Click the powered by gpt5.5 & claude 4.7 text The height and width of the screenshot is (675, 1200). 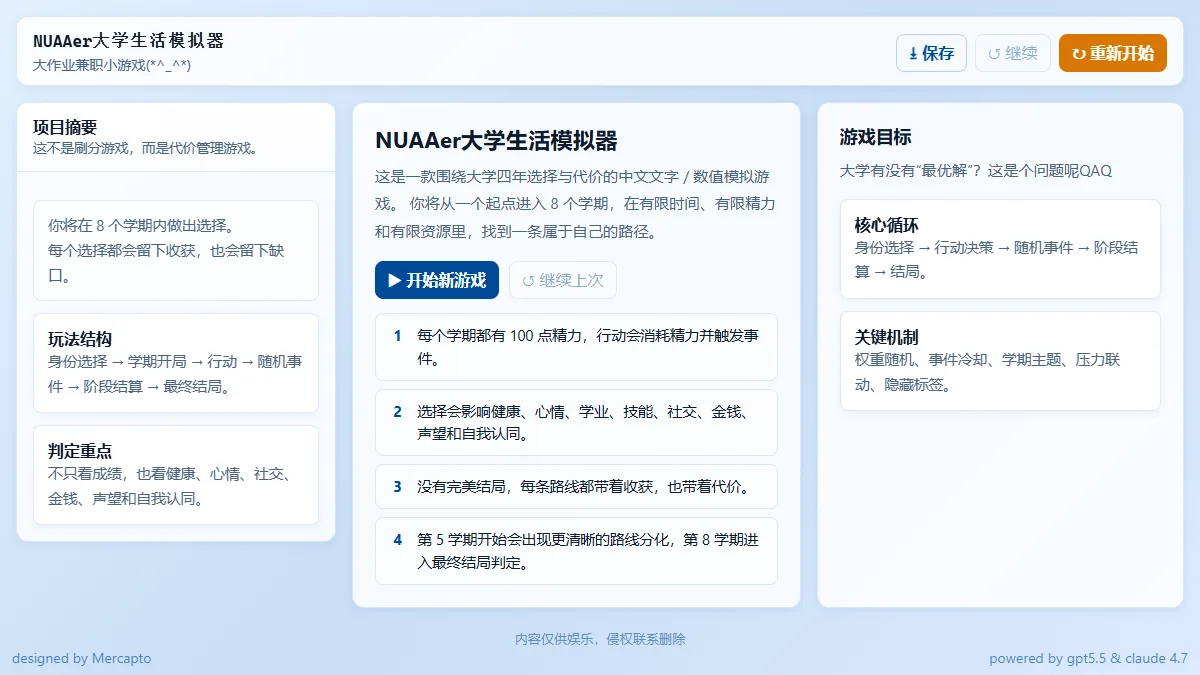1088,658
